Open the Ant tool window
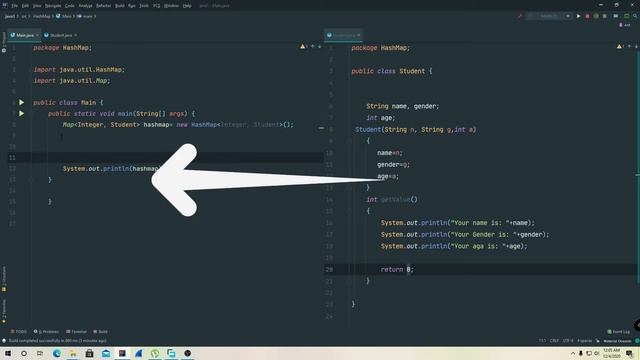The image size is (640, 360). pos(624,25)
